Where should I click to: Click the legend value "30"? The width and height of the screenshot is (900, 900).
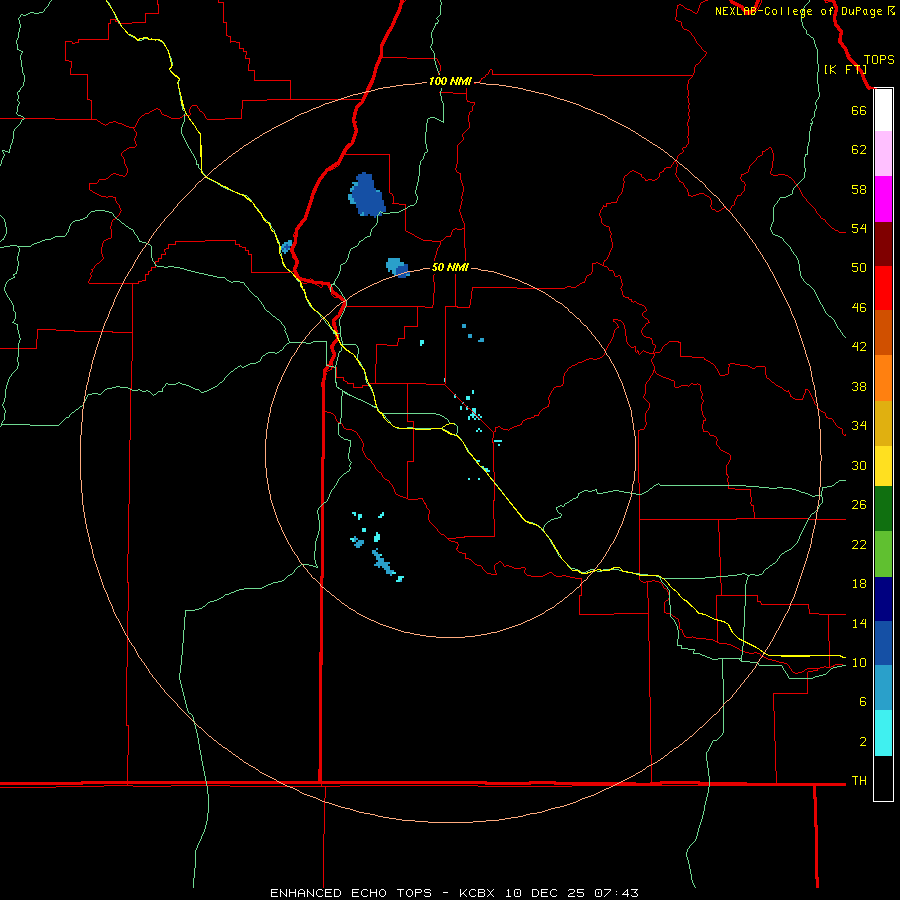point(859,465)
